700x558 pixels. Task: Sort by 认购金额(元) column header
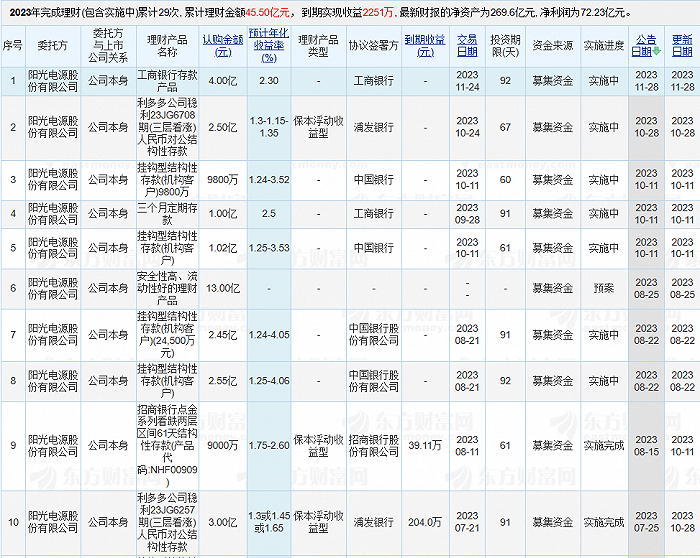point(223,46)
